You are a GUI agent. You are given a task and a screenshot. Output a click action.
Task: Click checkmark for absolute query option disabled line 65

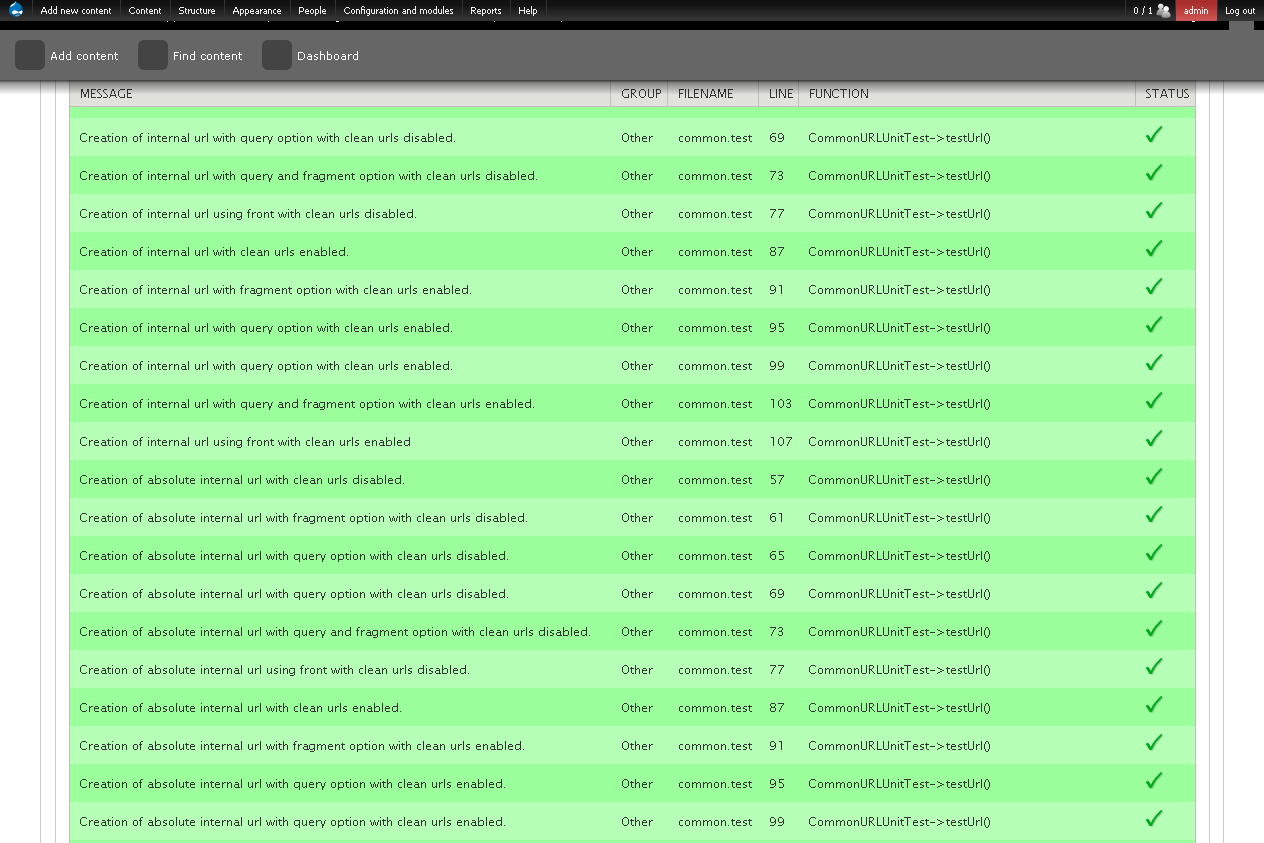[x=1154, y=552]
